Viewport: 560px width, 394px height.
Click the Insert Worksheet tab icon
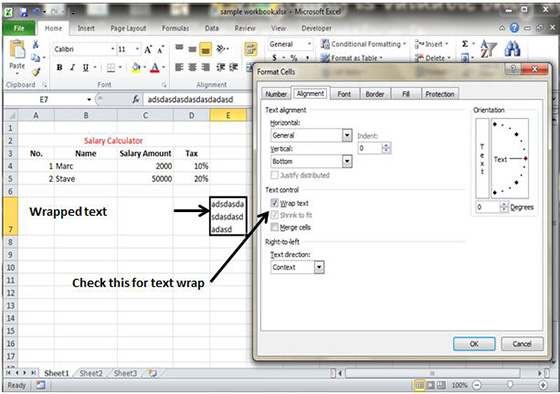[x=153, y=373]
